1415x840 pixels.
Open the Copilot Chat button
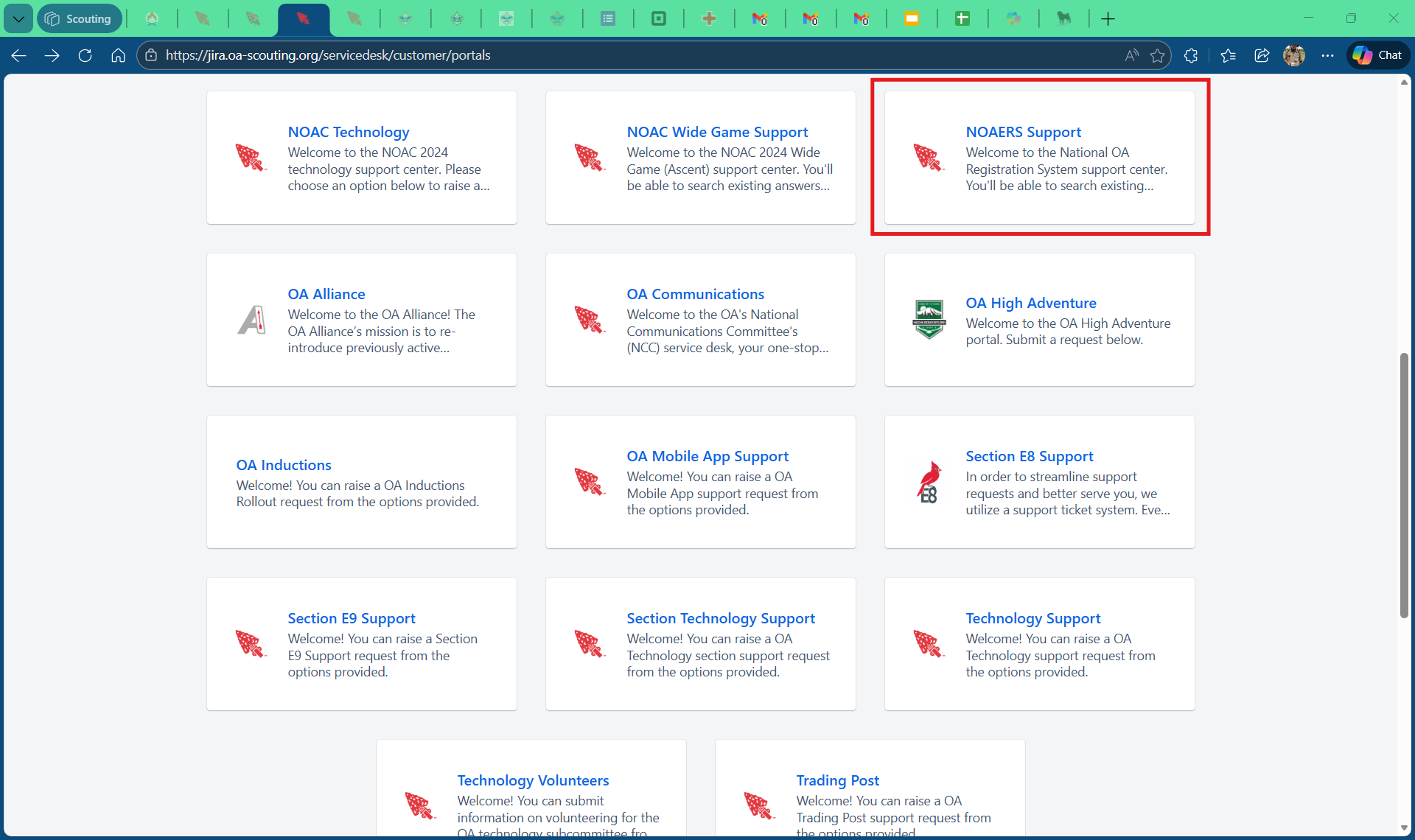[1378, 55]
